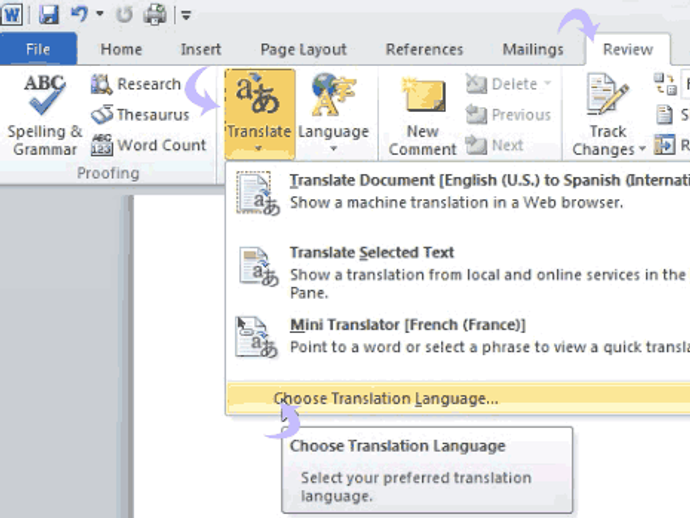Jump to the Next comment
The width and height of the screenshot is (690, 518).
coord(495,145)
